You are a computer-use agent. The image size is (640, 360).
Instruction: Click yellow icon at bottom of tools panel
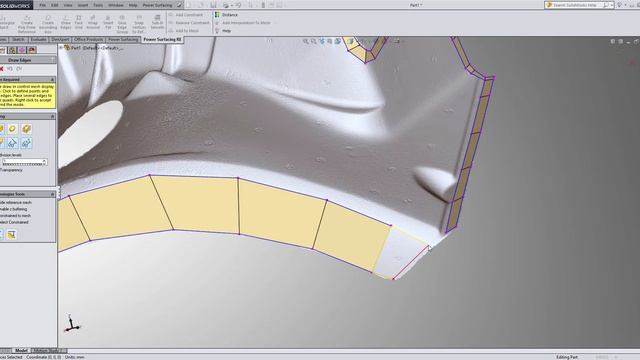[x=11, y=235]
